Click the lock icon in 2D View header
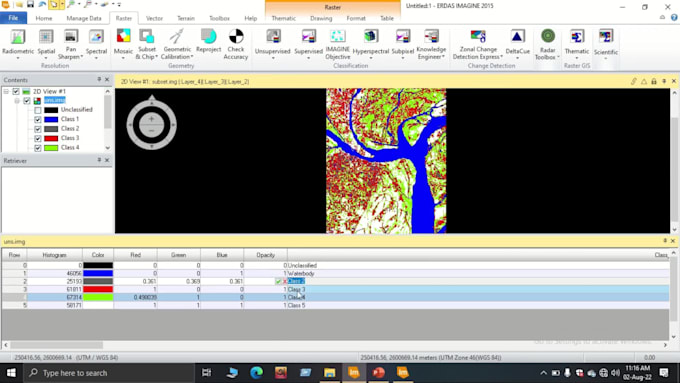Screen dimensions: 680x383 coord(654,82)
